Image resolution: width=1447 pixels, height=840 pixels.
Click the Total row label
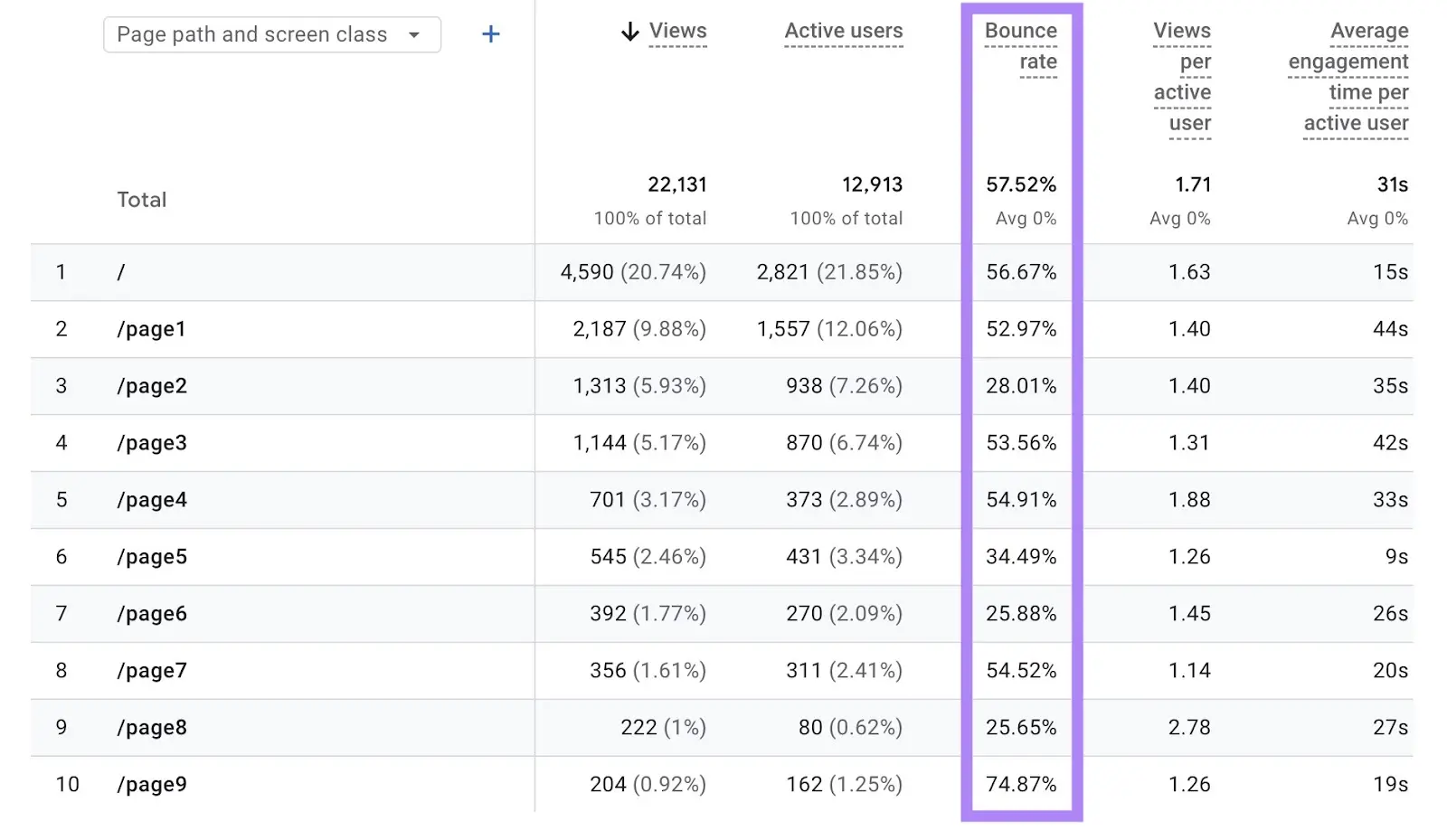(x=142, y=200)
